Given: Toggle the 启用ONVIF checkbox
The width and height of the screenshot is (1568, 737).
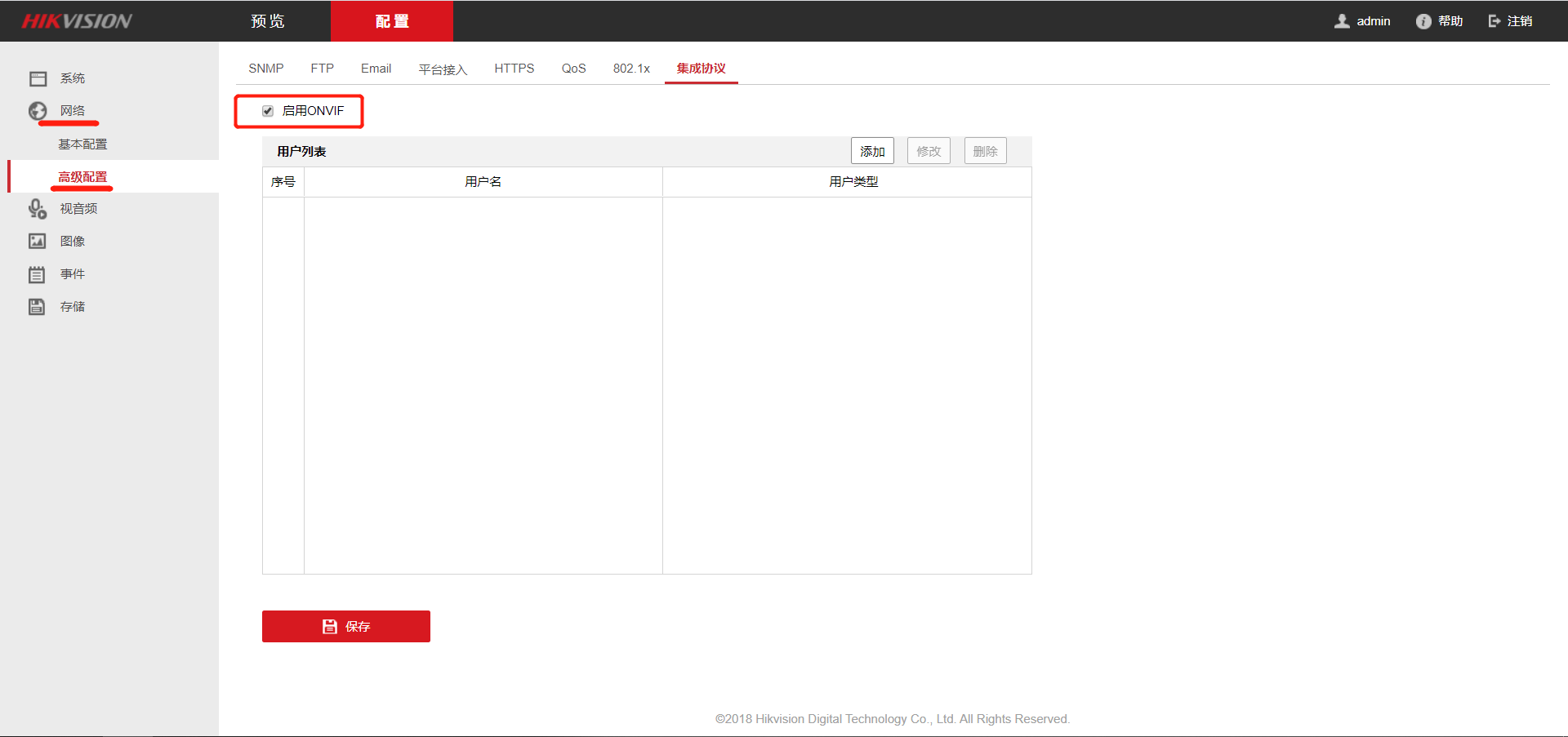Looking at the screenshot, I should tap(268, 111).
